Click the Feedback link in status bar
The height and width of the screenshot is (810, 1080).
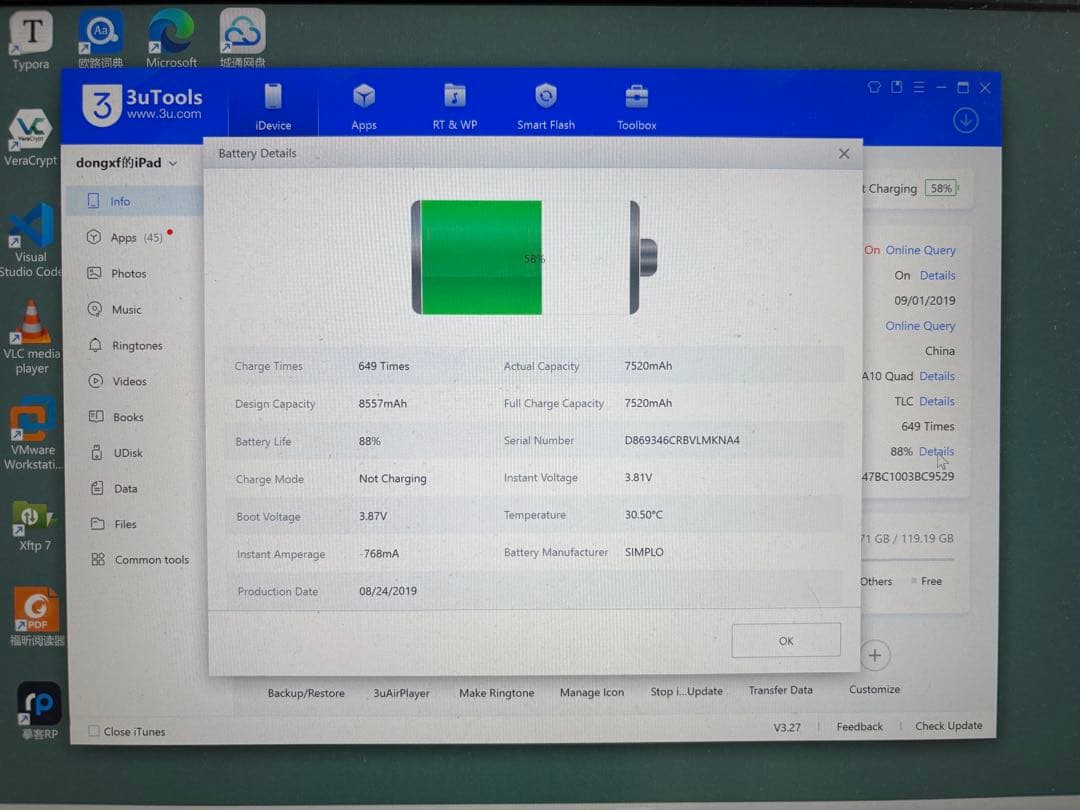tap(859, 727)
